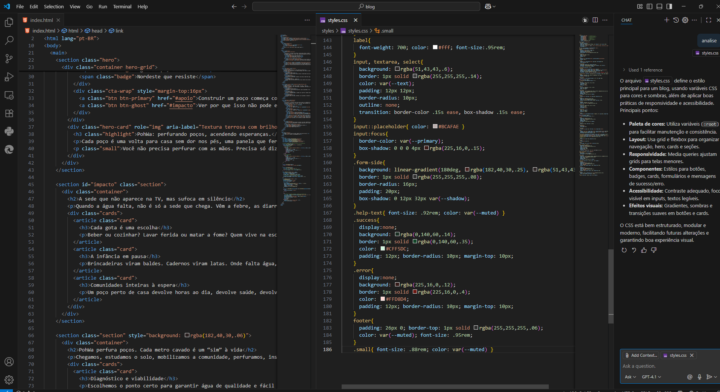Open the Run and Debug view
This screenshot has width=720, height=392.
(9, 77)
